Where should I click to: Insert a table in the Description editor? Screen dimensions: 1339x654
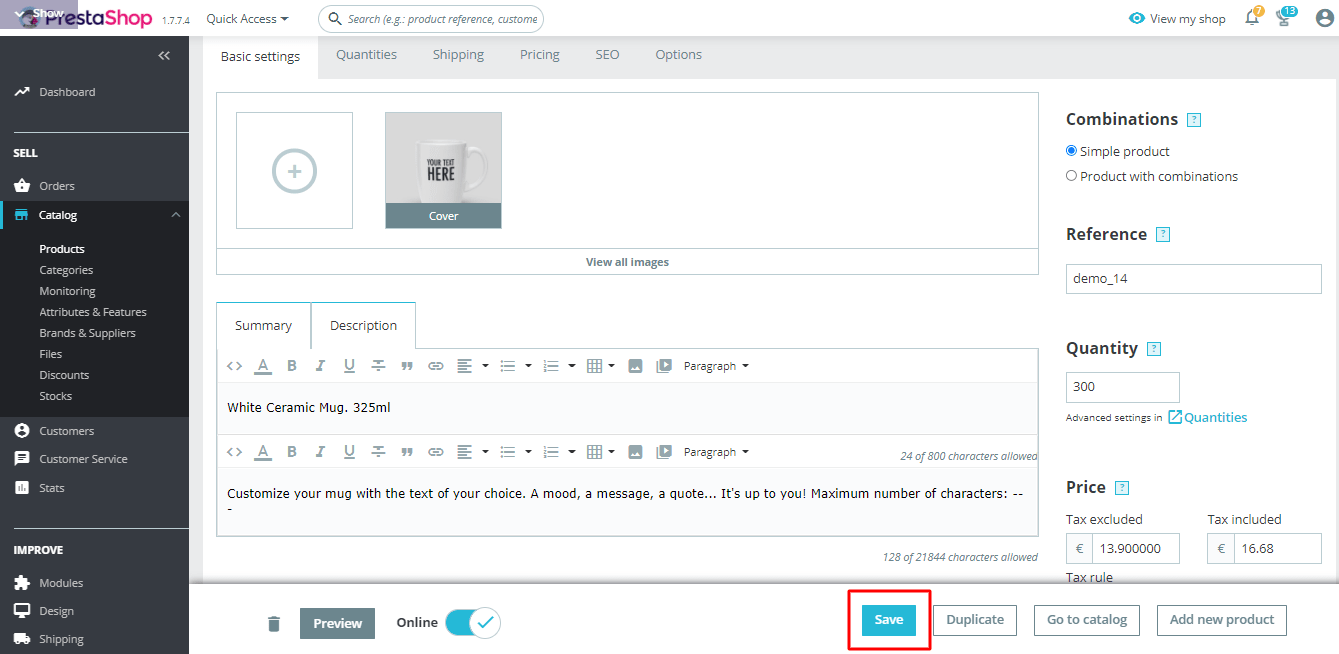pos(595,451)
